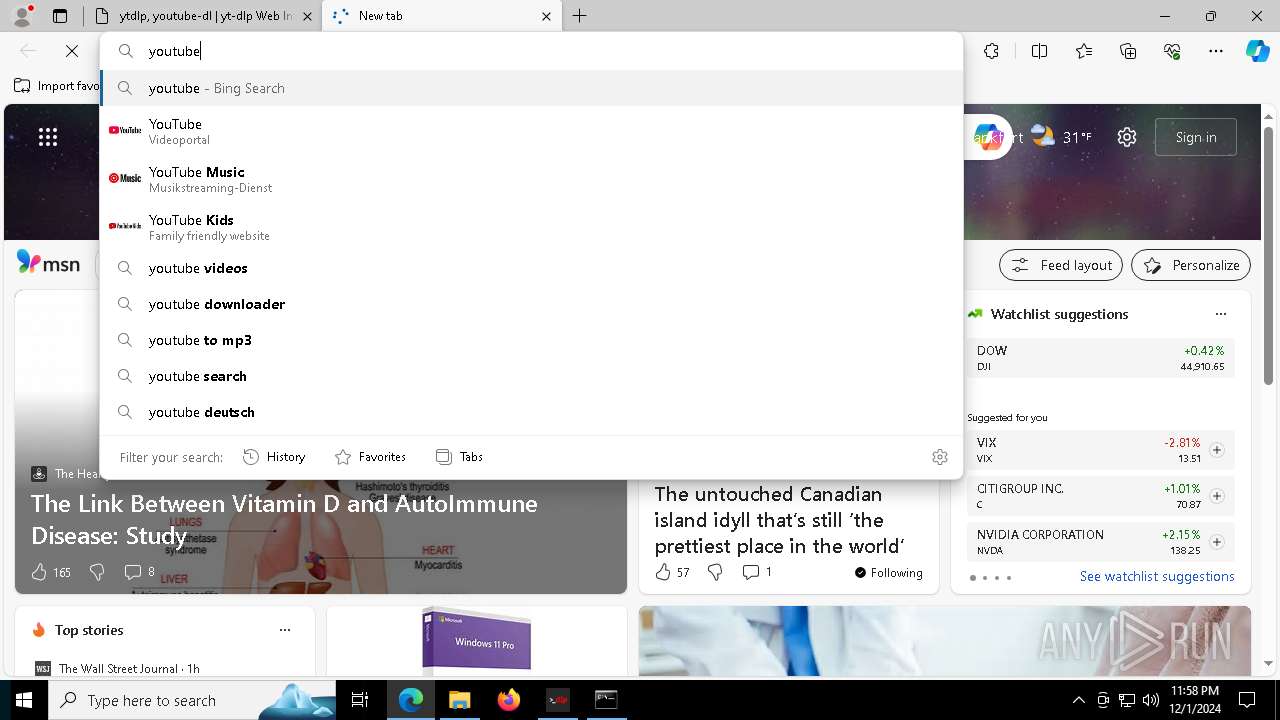Open the weather widget showing 31°F

1062,137
